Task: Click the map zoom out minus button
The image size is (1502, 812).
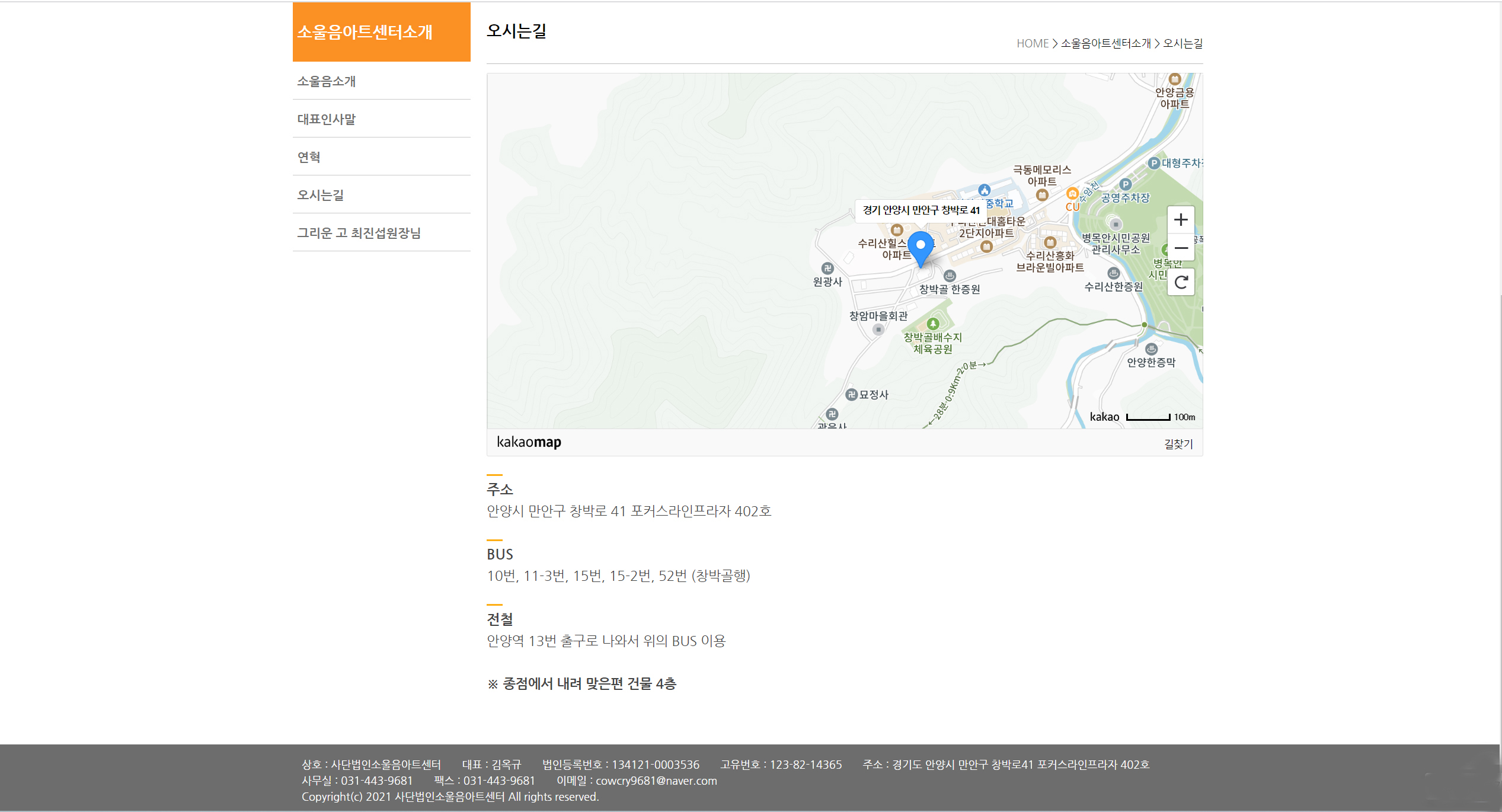Action: pyautogui.click(x=1181, y=248)
